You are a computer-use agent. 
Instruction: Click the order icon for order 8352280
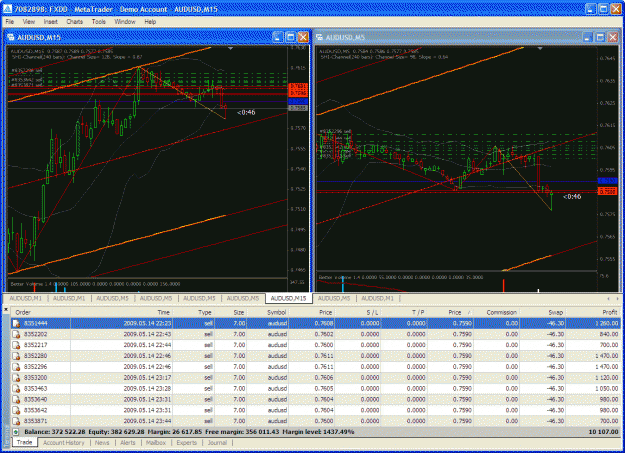(16, 356)
